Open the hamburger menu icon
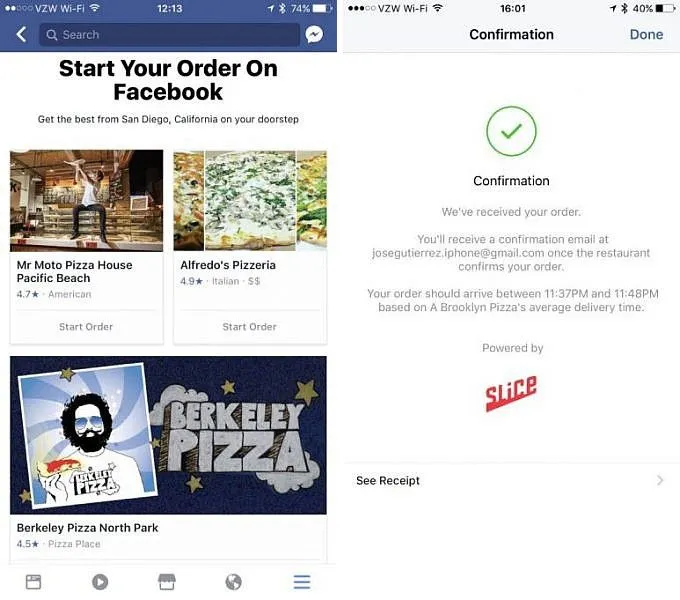The height and width of the screenshot is (600, 680). point(302,582)
